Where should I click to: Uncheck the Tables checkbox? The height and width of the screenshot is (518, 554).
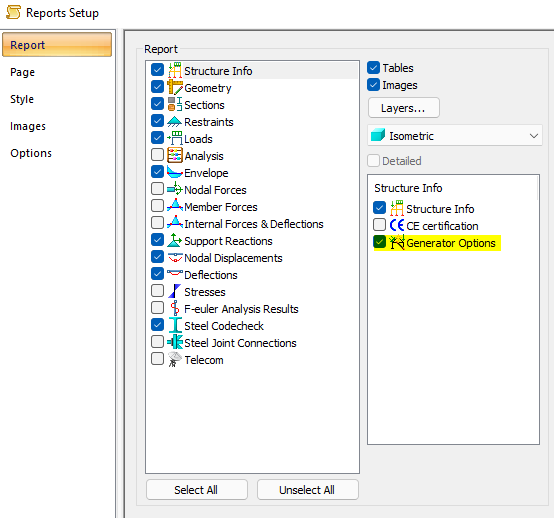pos(373,67)
